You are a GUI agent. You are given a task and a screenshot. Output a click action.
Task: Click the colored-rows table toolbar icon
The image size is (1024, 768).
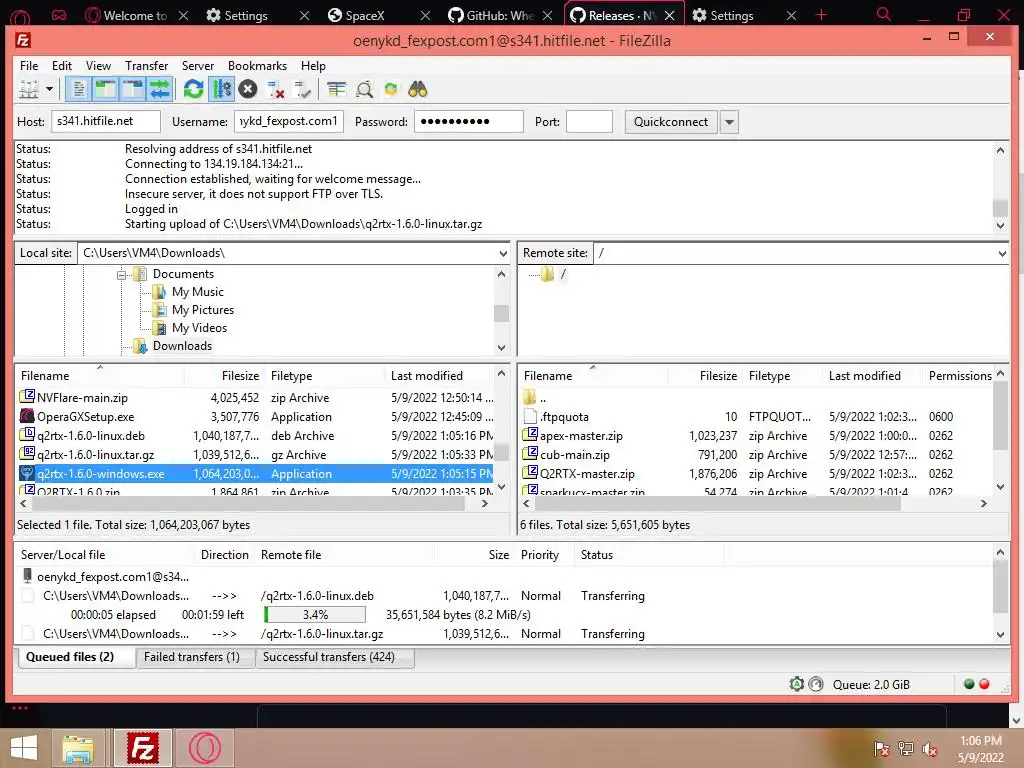coord(336,89)
